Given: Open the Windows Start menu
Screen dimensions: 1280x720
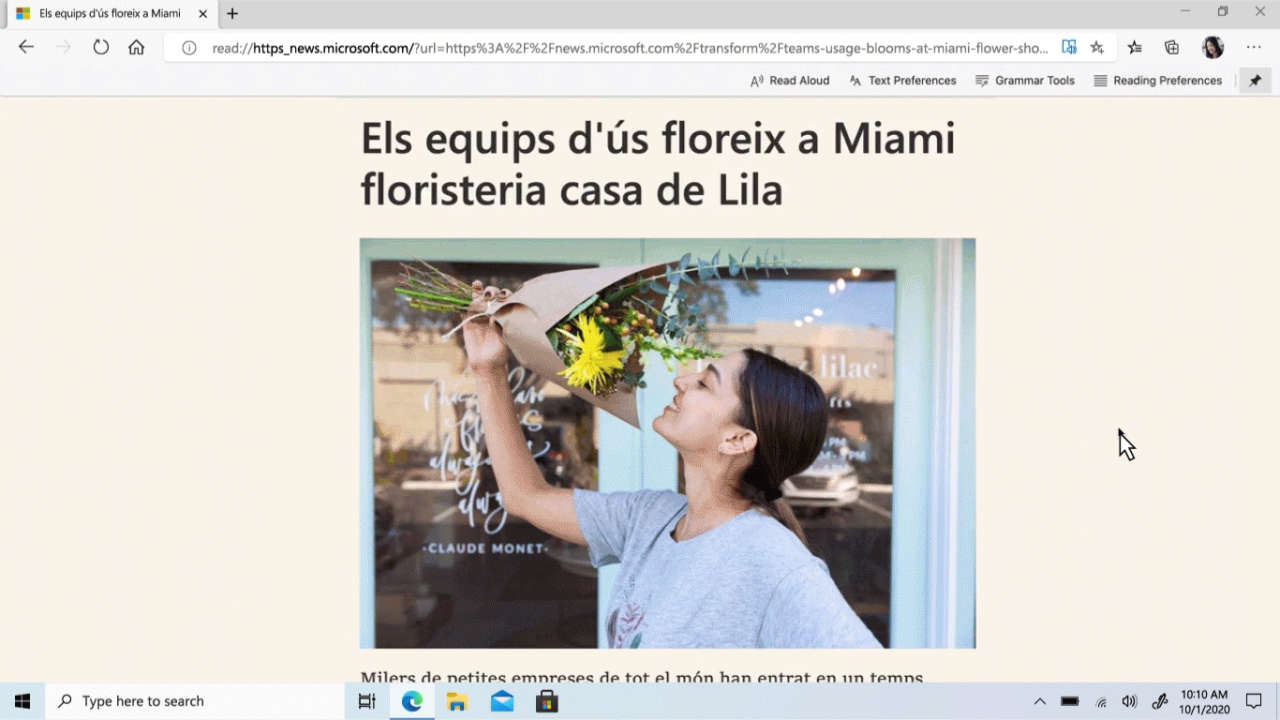Looking at the screenshot, I should coord(23,701).
